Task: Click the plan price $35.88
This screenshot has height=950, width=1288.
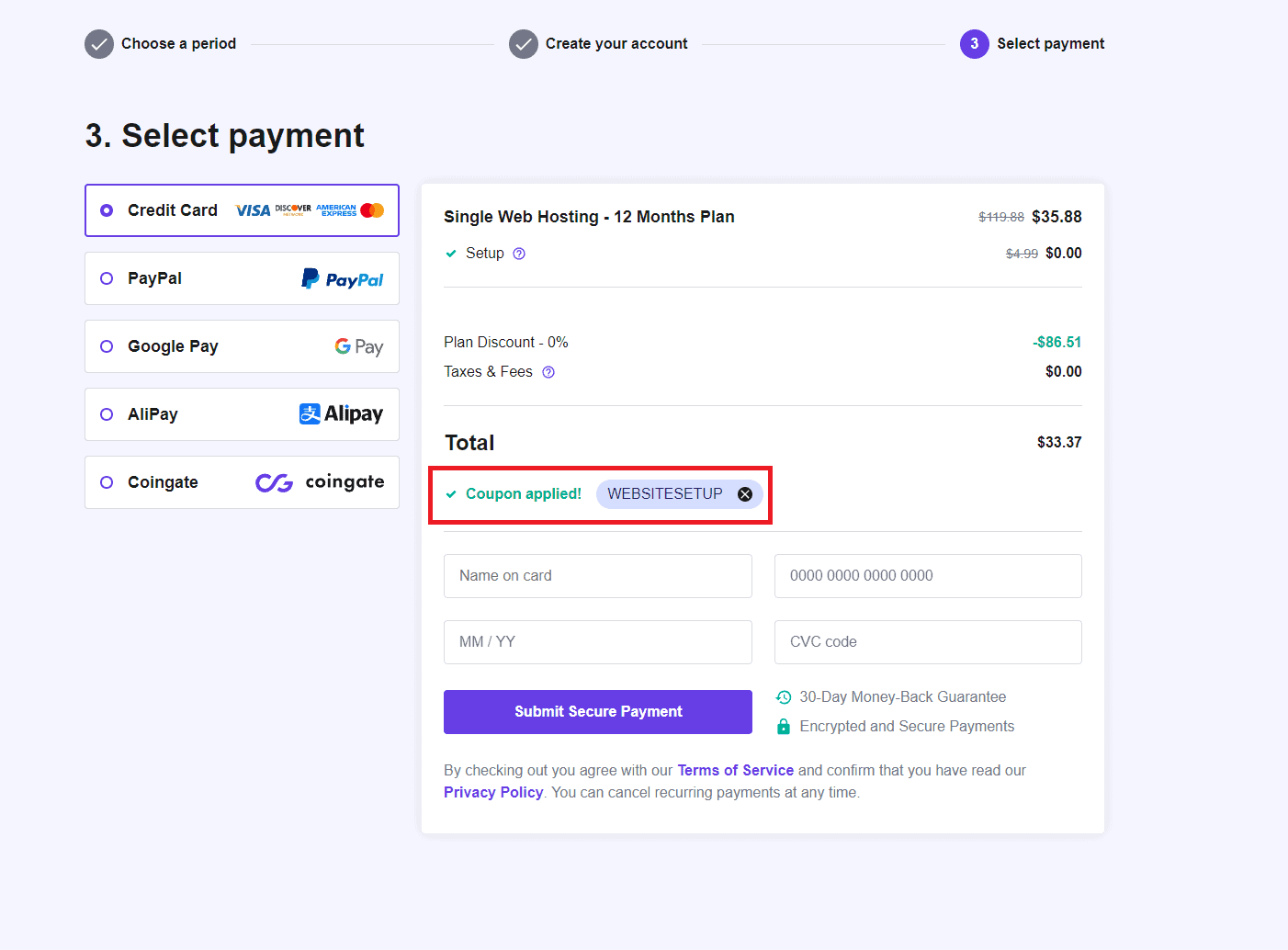Action: 1056,217
